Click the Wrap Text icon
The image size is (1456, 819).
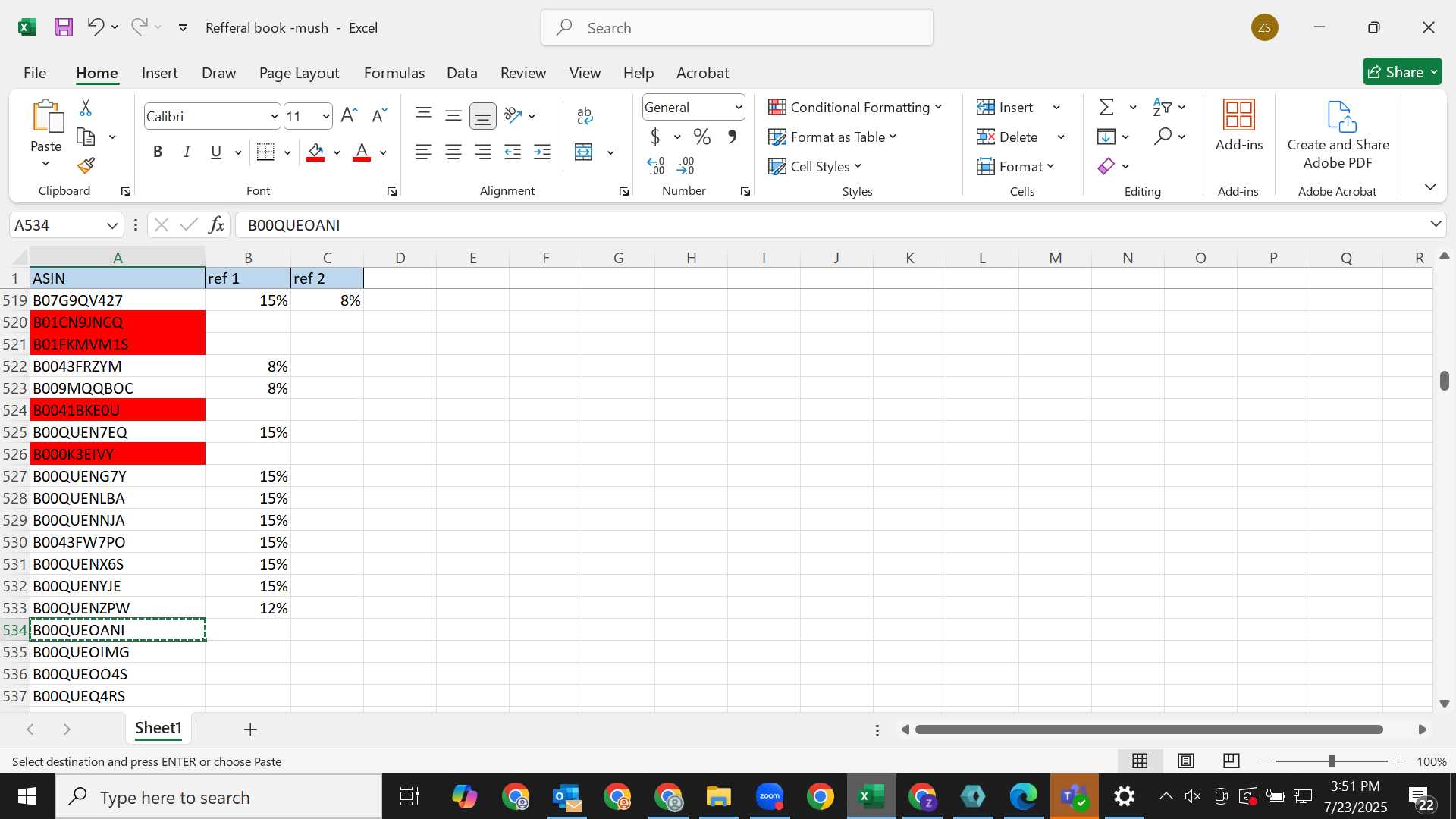click(585, 115)
